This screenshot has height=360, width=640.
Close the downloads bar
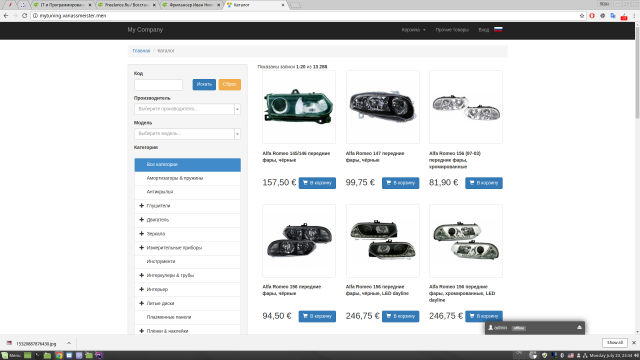(x=634, y=343)
